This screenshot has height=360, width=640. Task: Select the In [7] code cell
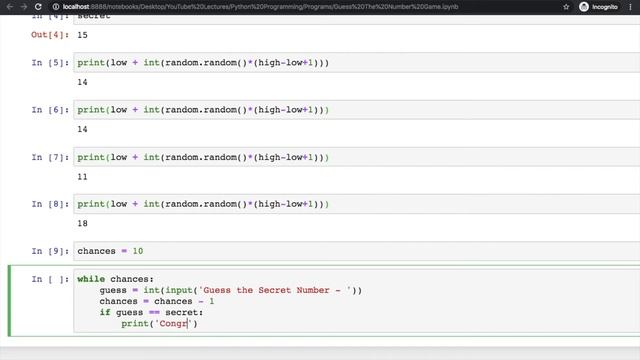point(356,157)
